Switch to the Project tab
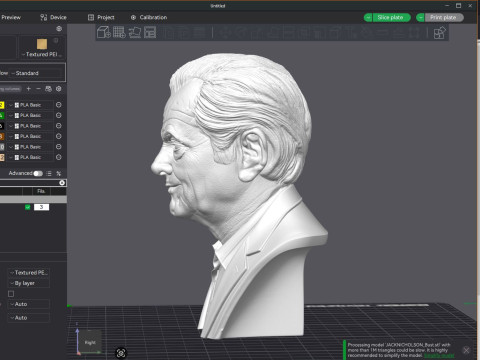 coord(101,17)
